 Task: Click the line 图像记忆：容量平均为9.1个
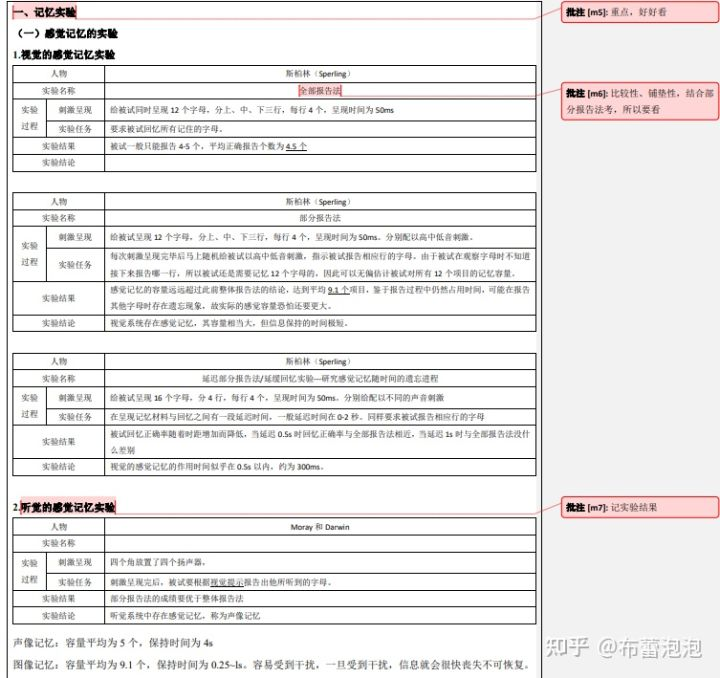[x=271, y=665]
